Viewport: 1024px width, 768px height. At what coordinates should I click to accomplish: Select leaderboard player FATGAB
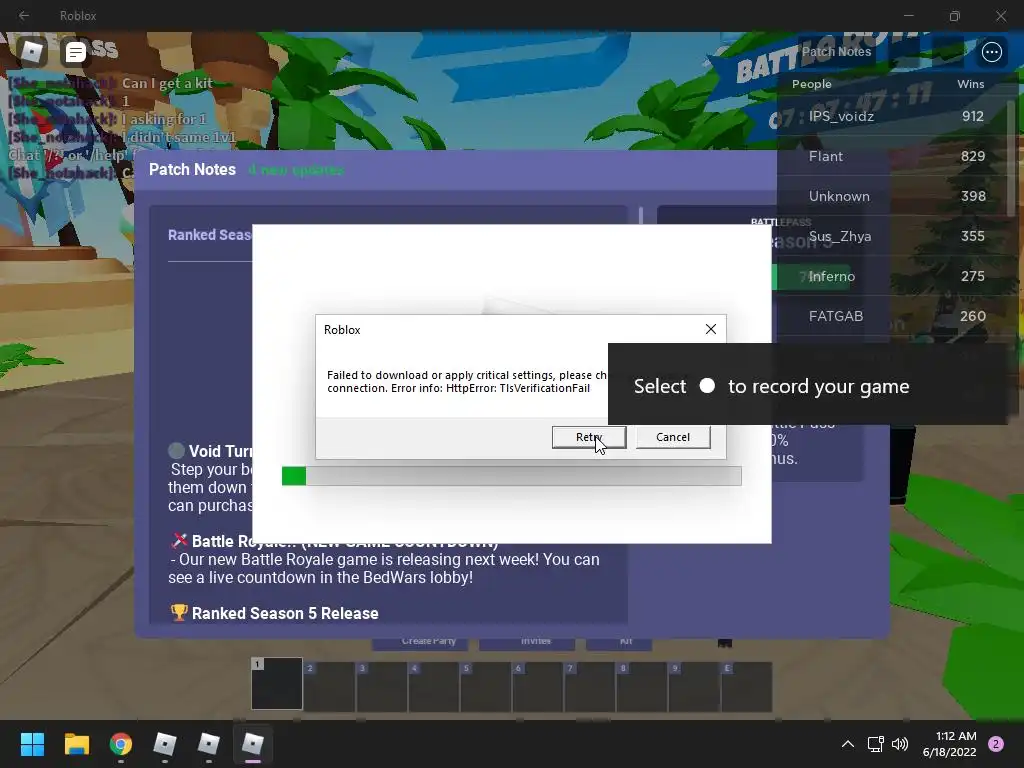pyautogui.click(x=836, y=316)
